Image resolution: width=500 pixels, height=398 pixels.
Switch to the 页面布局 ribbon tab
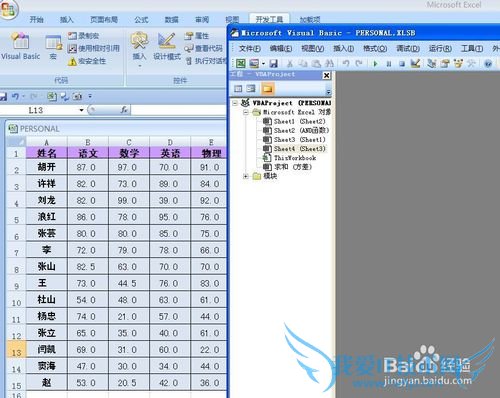[104, 20]
